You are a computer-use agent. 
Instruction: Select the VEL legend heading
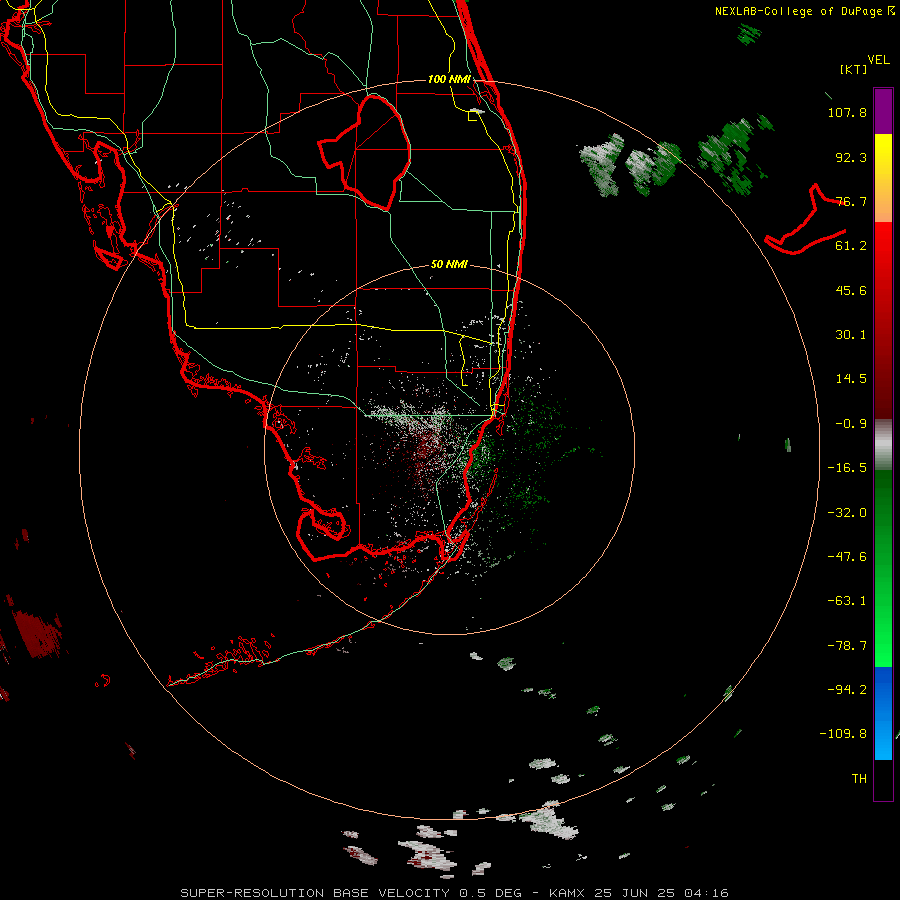click(x=878, y=60)
